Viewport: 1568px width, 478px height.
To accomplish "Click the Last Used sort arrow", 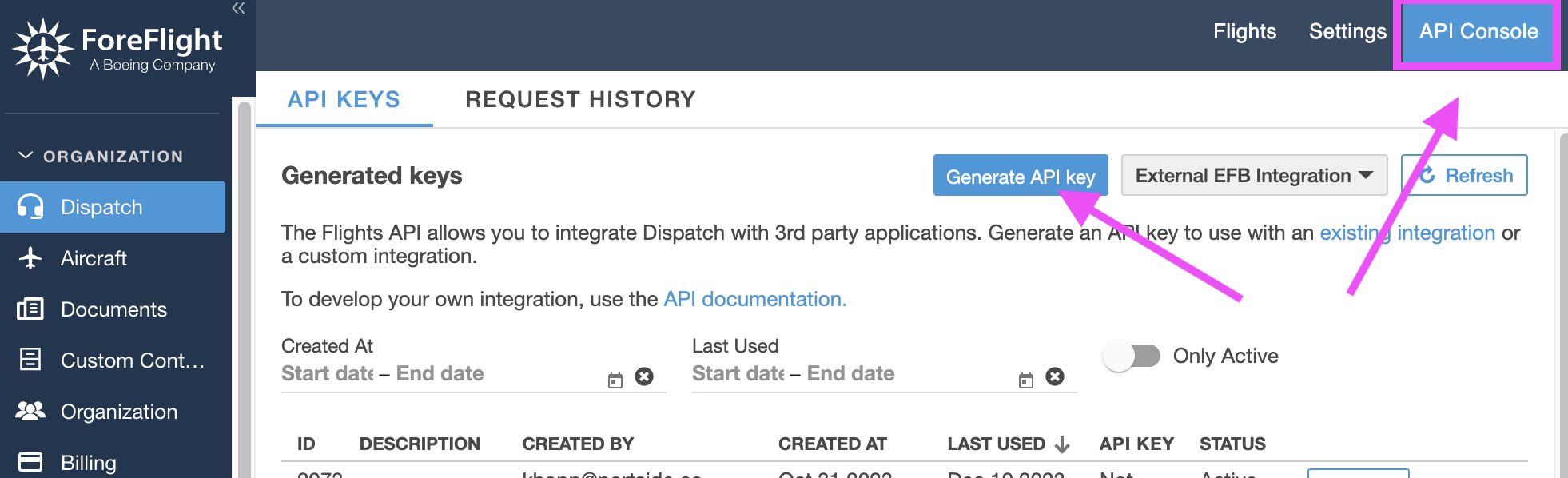I will (x=1062, y=444).
